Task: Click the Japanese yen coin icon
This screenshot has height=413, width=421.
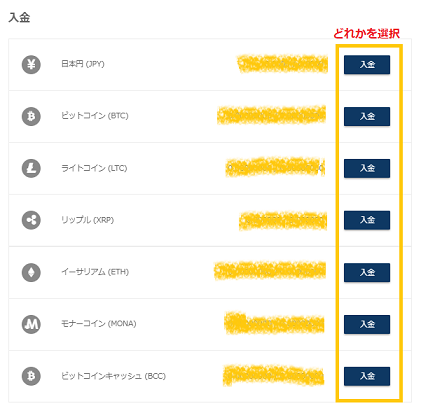Action: coord(31,64)
